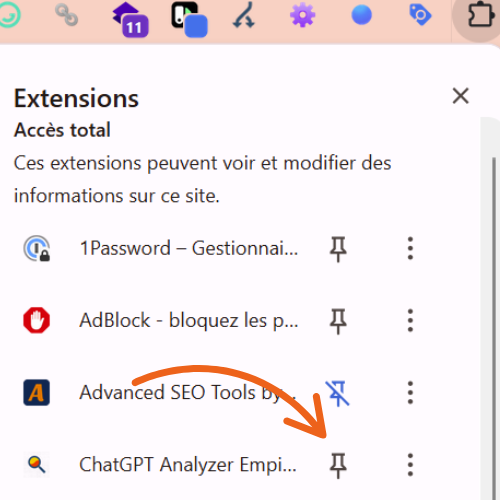Pin the AdBlock extension to toolbar
The height and width of the screenshot is (500, 500).
(x=338, y=321)
